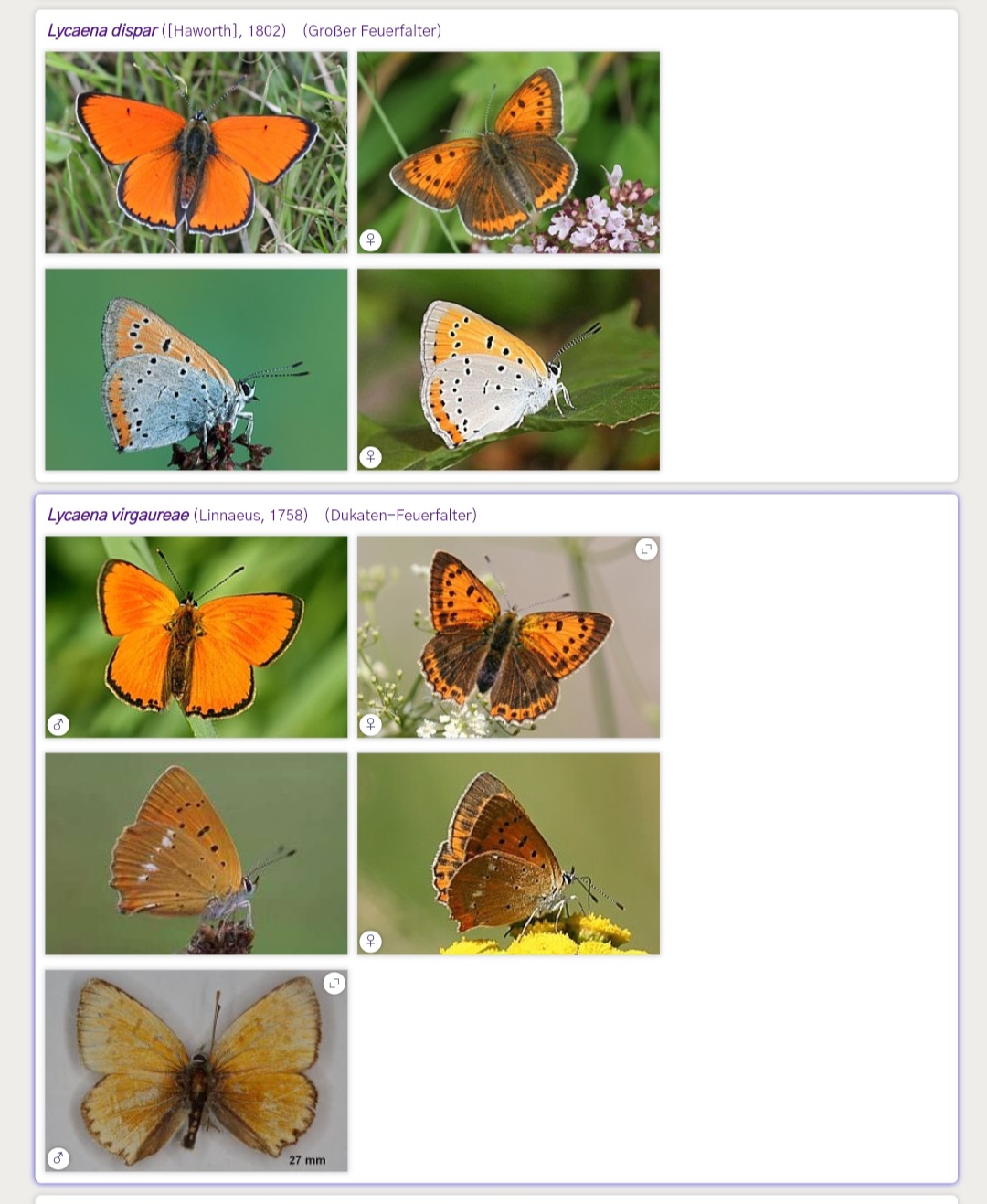
Task: Open the virgaureae female photo on white flowers
Action: 508,637
